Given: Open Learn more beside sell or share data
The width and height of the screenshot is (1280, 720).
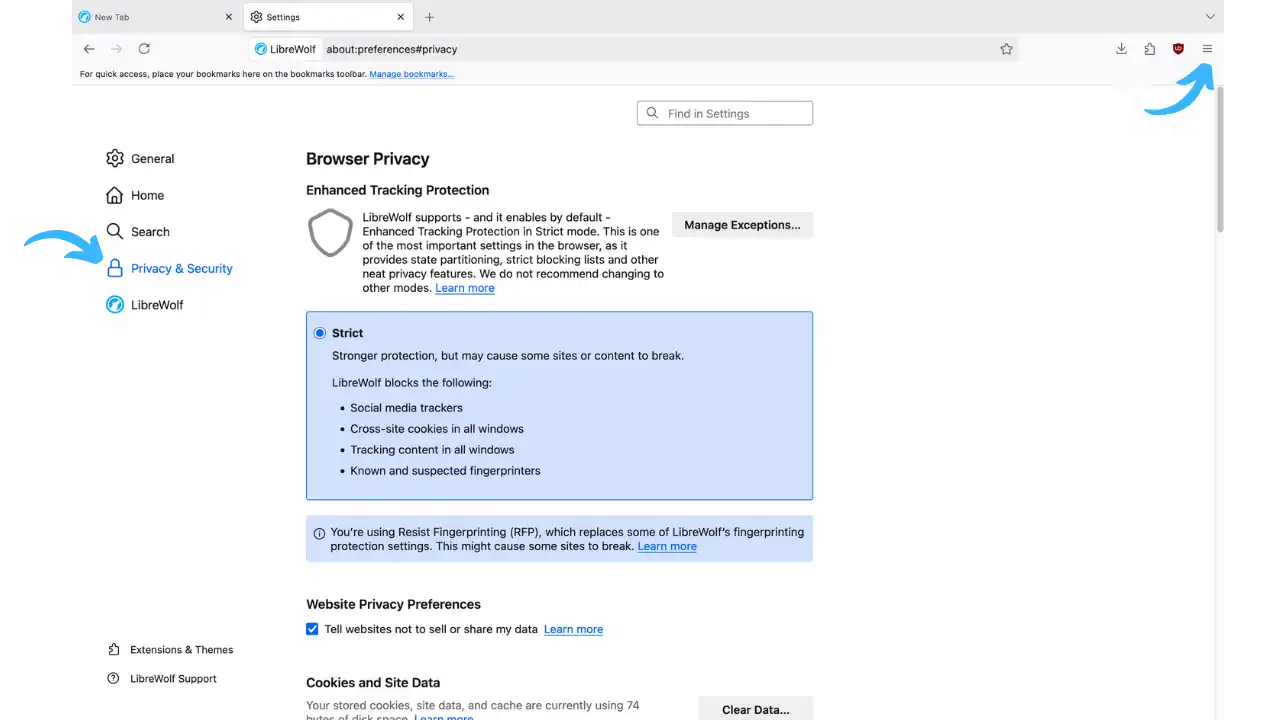Looking at the screenshot, I should click(x=573, y=630).
